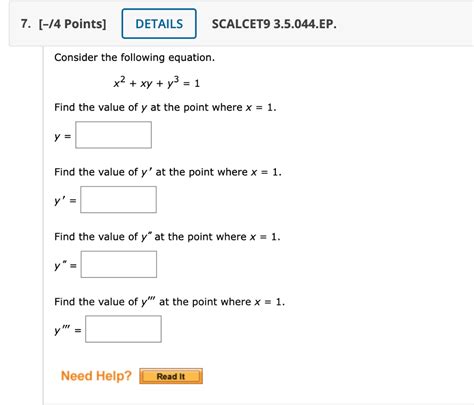Click the "y'' =" label beside third box
Image resolution: width=474 pixels, height=405 pixels.
tap(65, 266)
